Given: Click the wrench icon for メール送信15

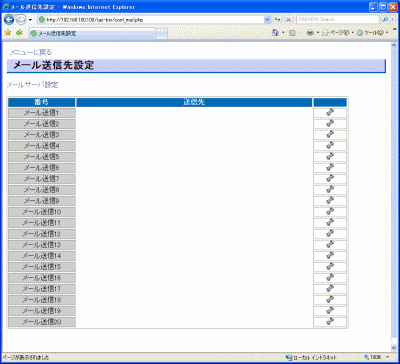Looking at the screenshot, I should [x=330, y=267].
